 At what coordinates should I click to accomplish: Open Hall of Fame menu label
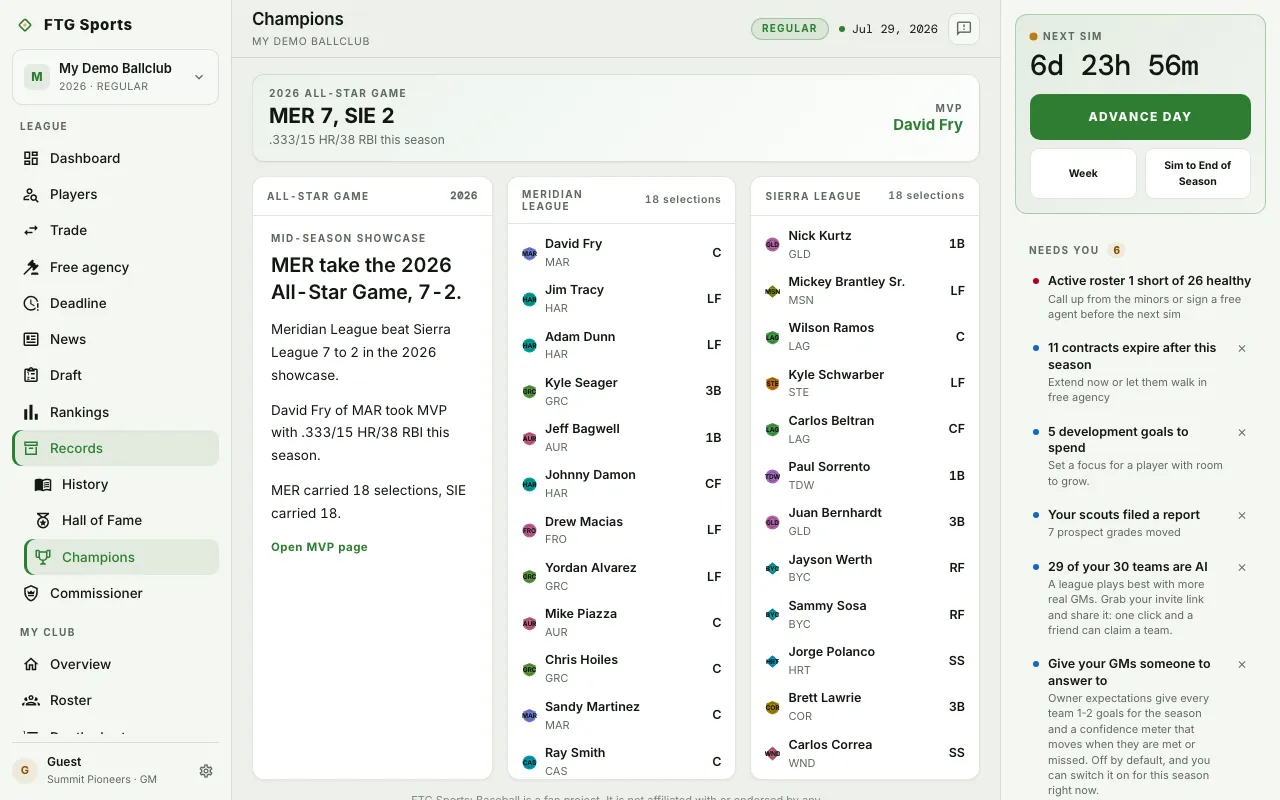point(102,520)
